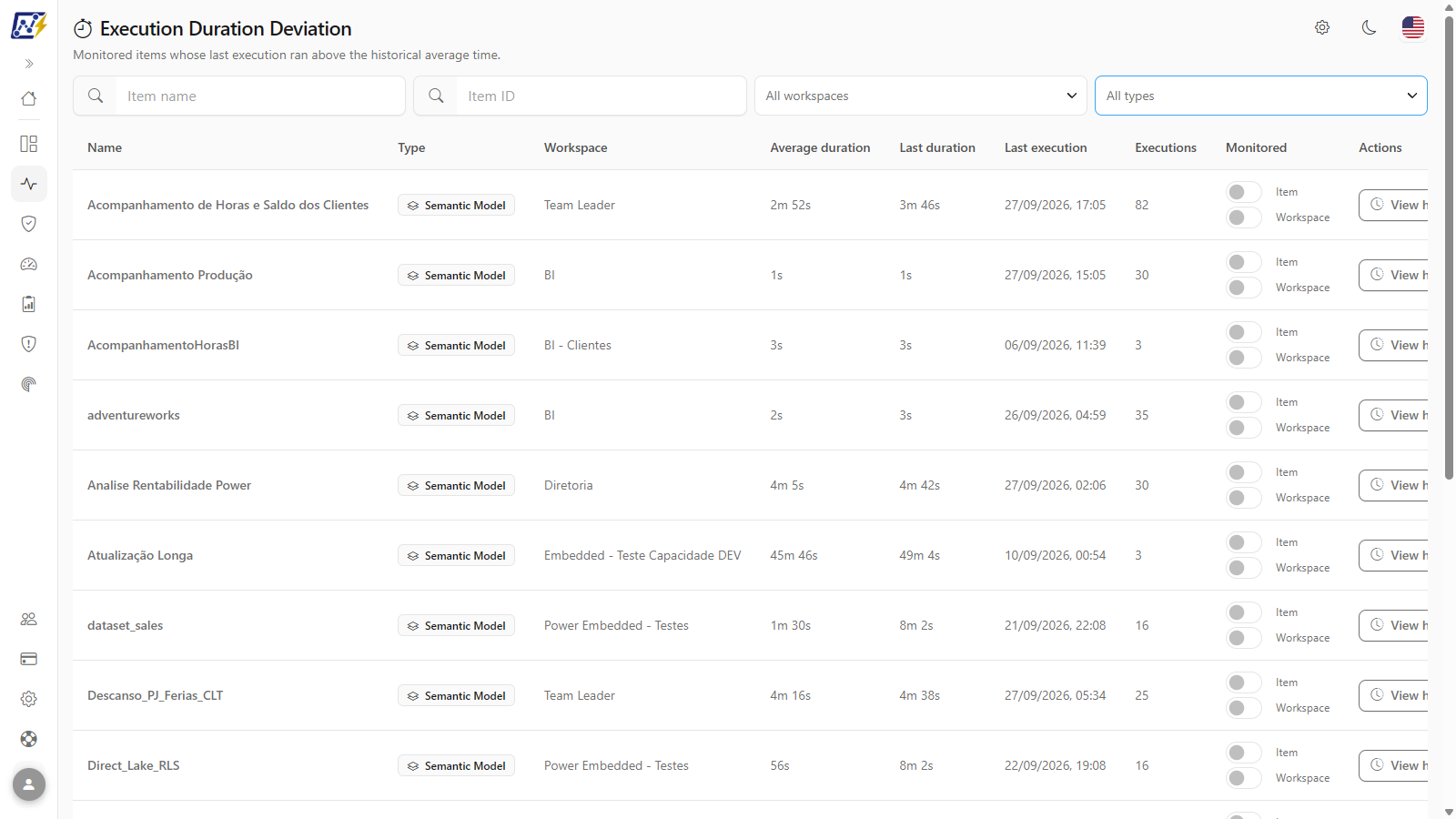Click the app logo in the sidebar

pos(28,25)
